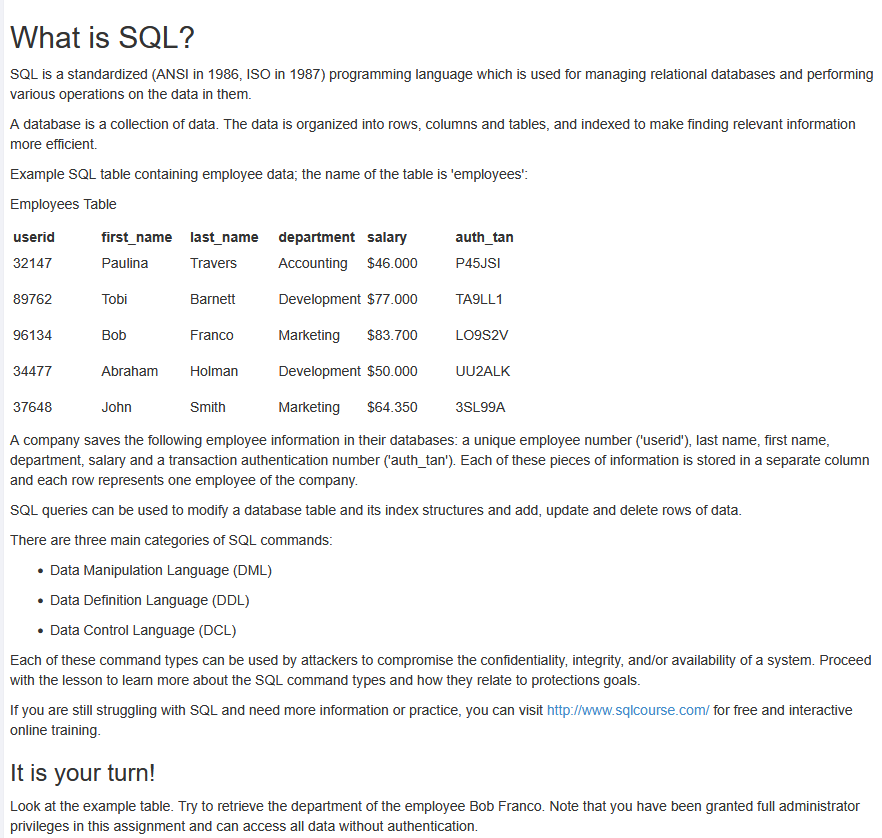Image resolution: width=882 pixels, height=838 pixels.
Task: Click the Data Manipulation Language (DML) bullet
Action: 160,570
